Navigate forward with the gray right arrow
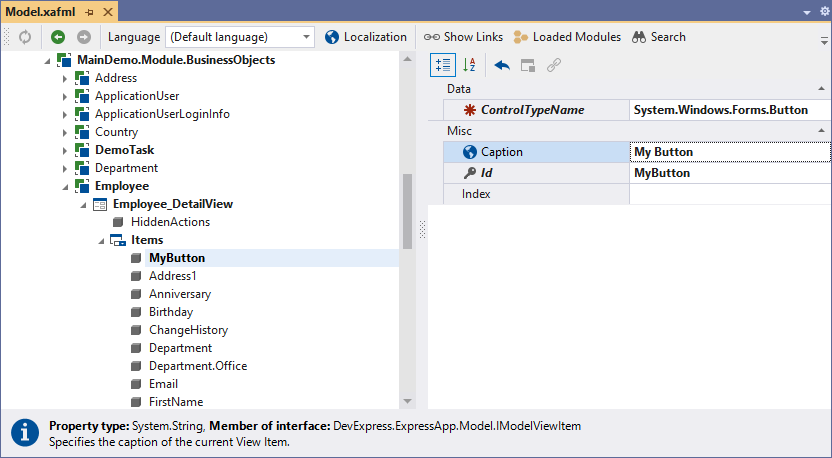Screen dimensions: 832x458 tap(84, 37)
